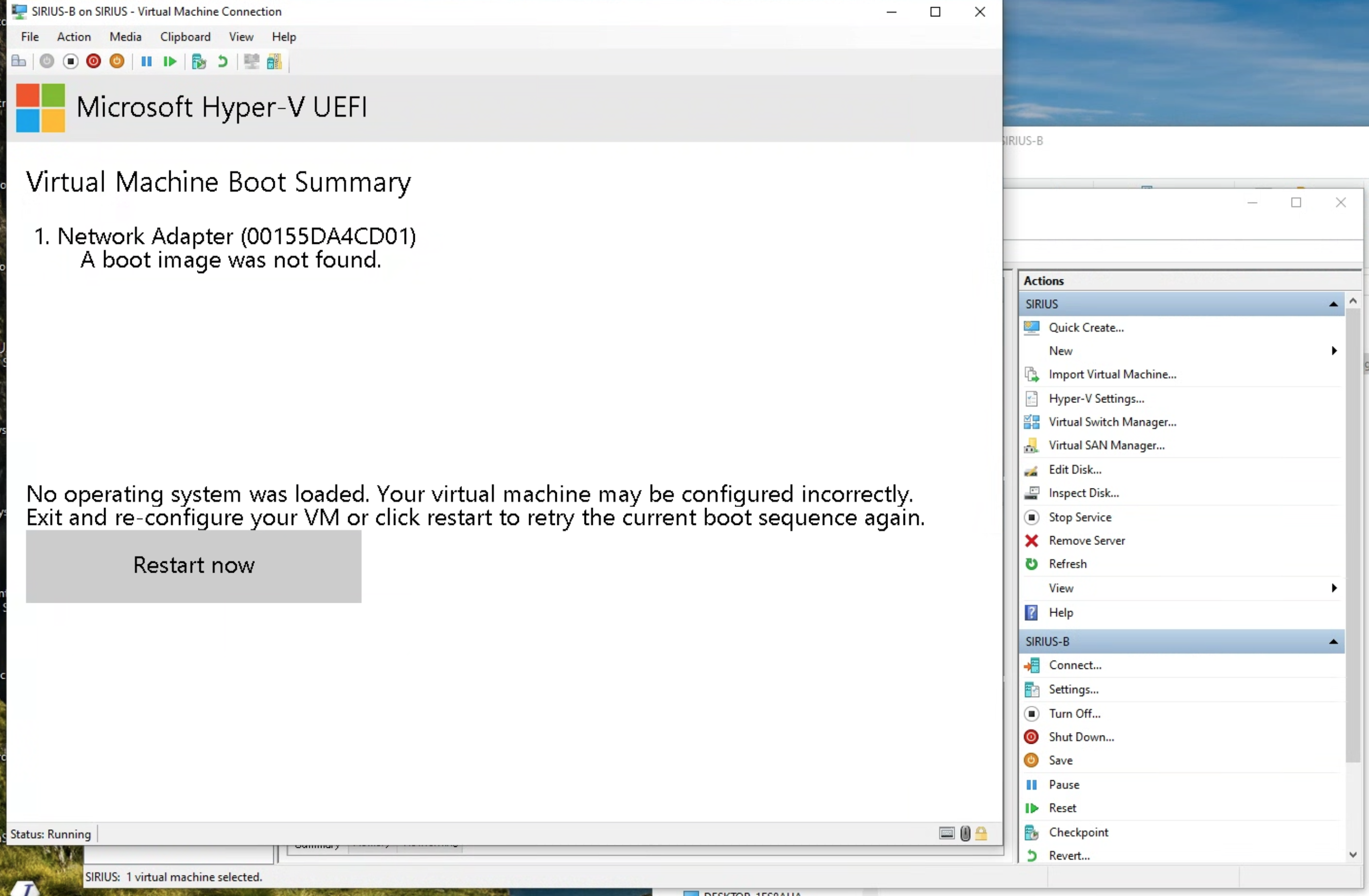
Task: Click Refresh in Actions pane
Action: 1068,564
